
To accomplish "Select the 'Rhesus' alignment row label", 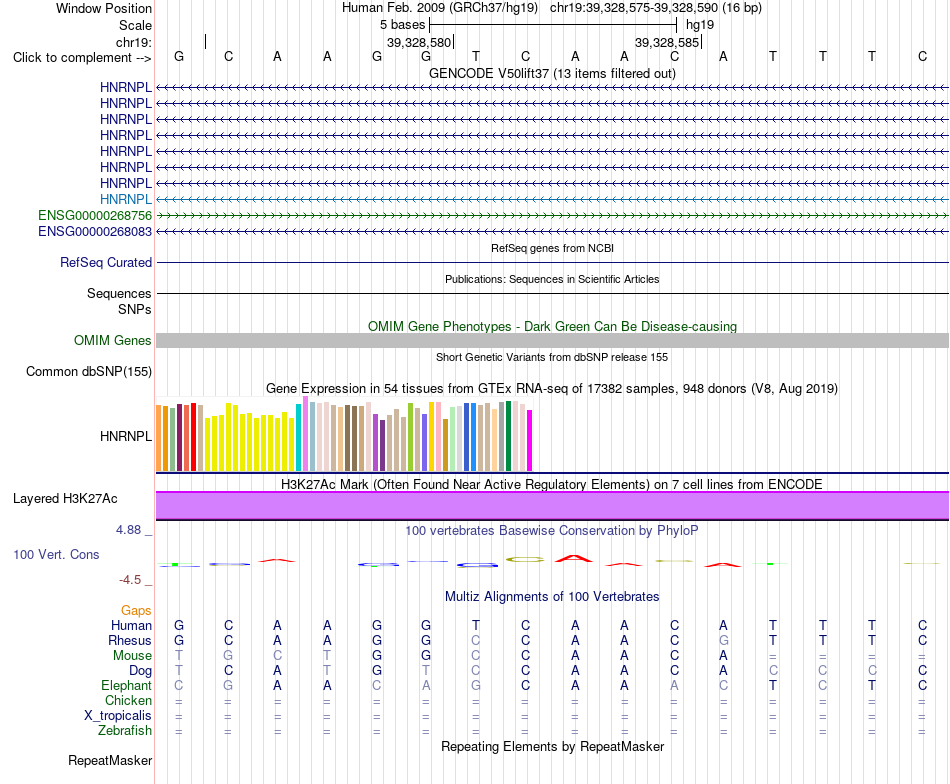I will click(130, 640).
